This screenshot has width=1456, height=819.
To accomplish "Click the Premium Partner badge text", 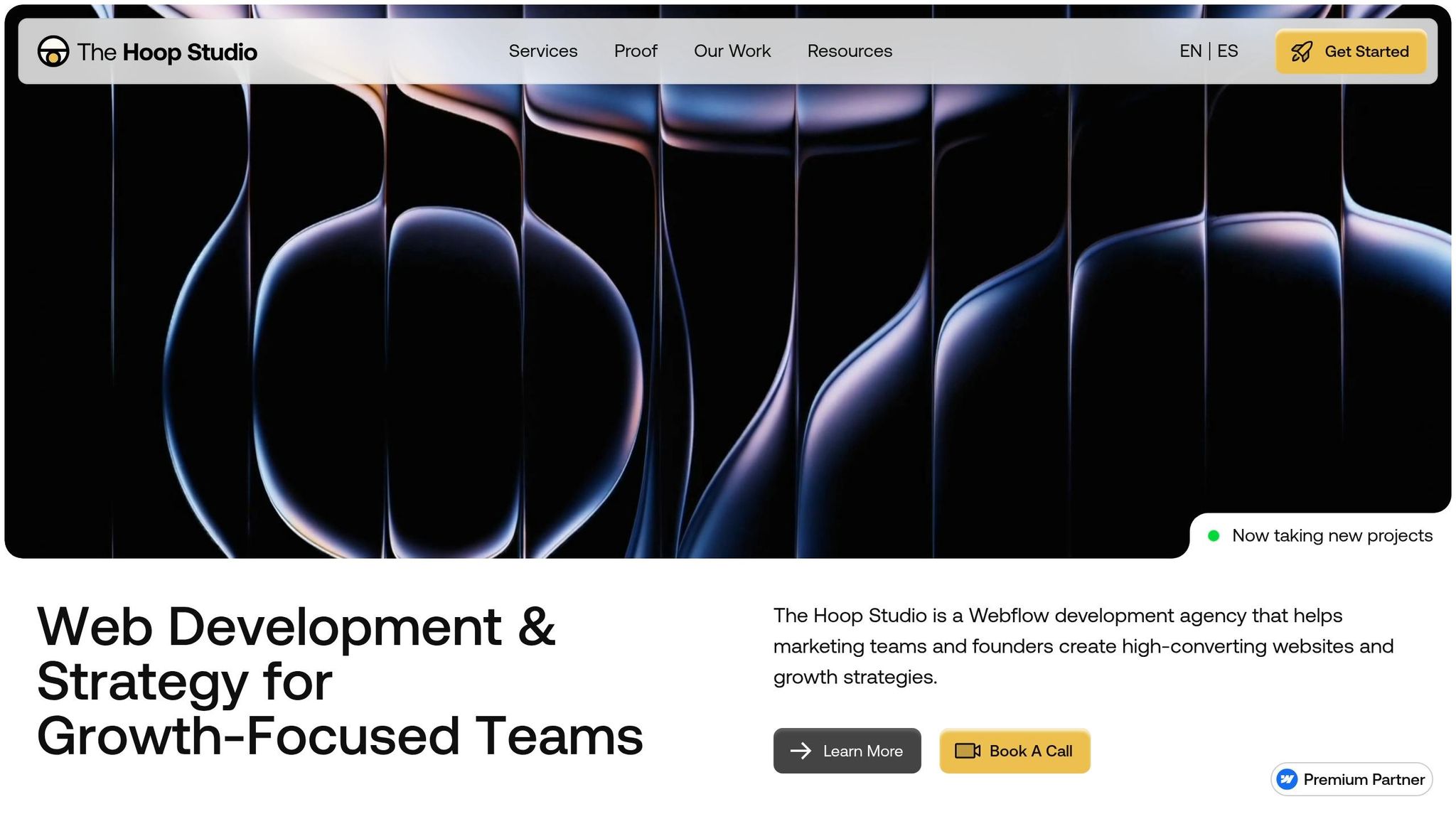I will (1364, 779).
